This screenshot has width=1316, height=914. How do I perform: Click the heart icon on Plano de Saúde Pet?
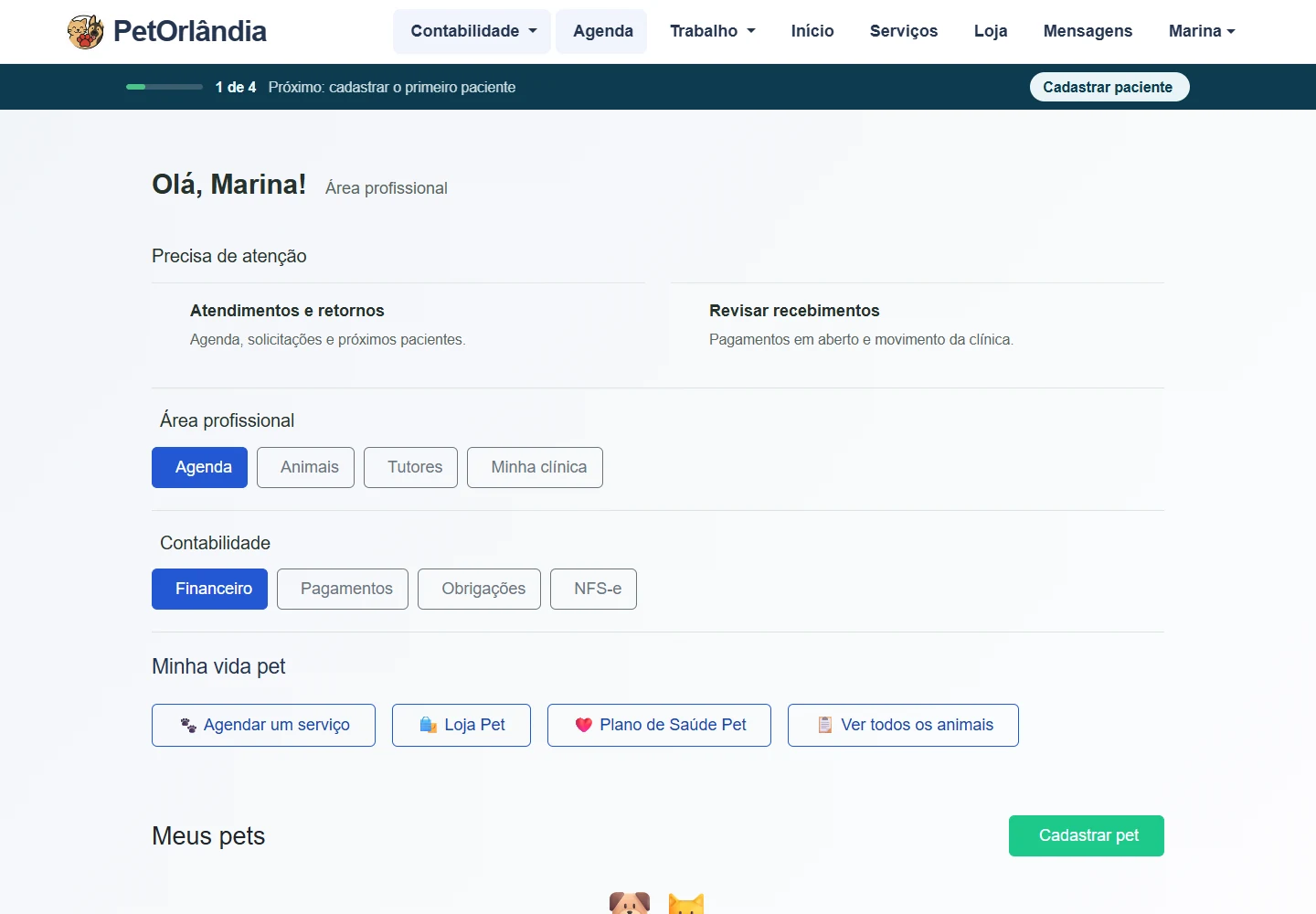pos(584,725)
